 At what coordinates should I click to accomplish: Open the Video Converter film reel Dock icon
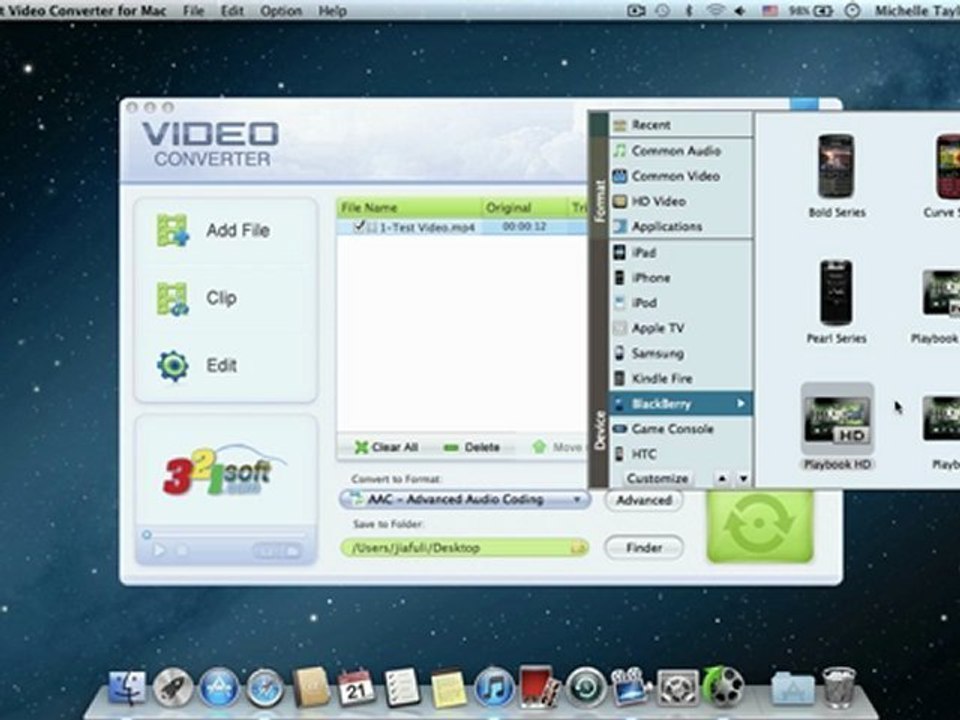point(724,687)
